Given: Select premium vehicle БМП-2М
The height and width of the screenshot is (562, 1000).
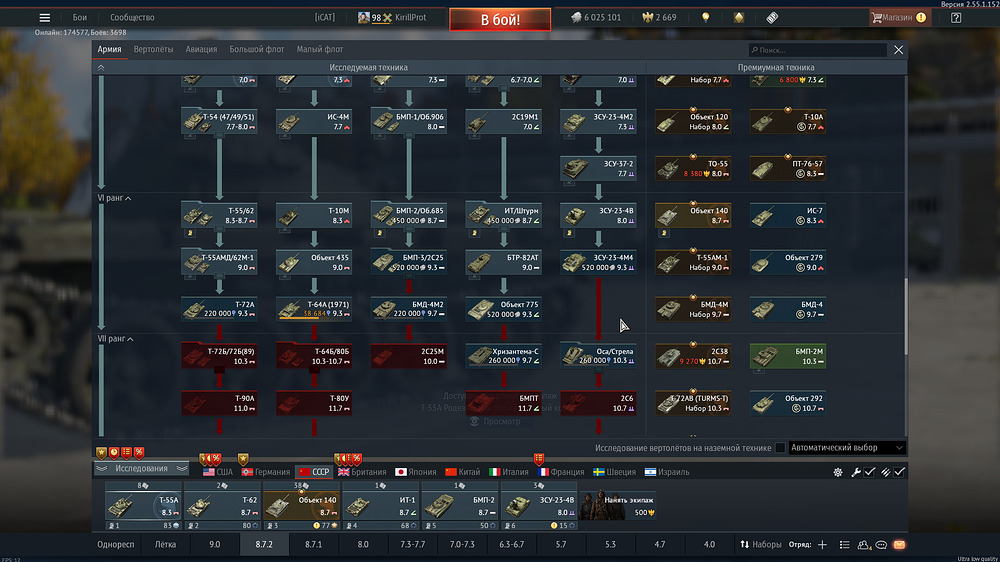Looking at the screenshot, I should pos(788,356).
